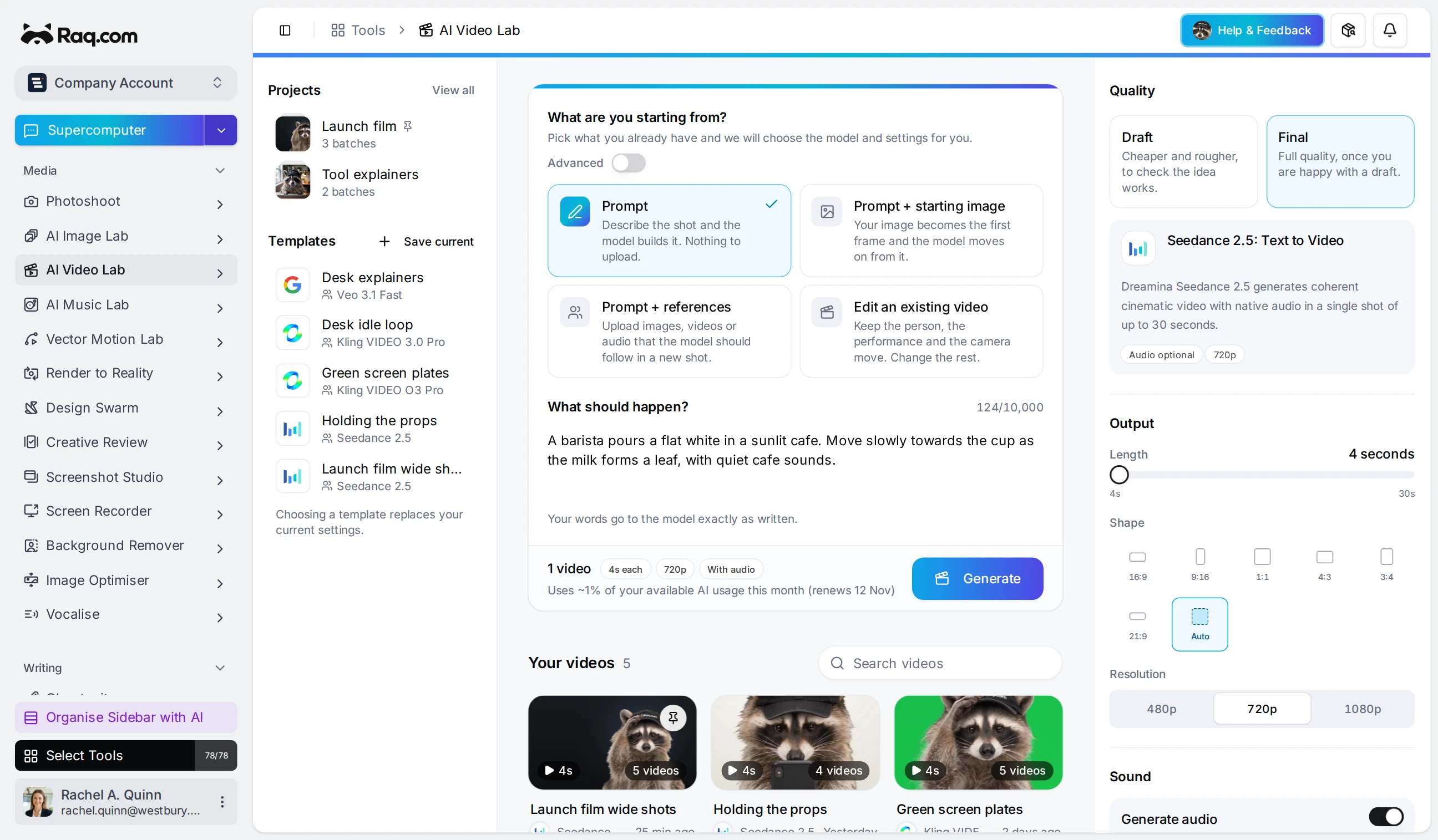
Task: Switch resolution to 1080p
Action: (1362, 708)
